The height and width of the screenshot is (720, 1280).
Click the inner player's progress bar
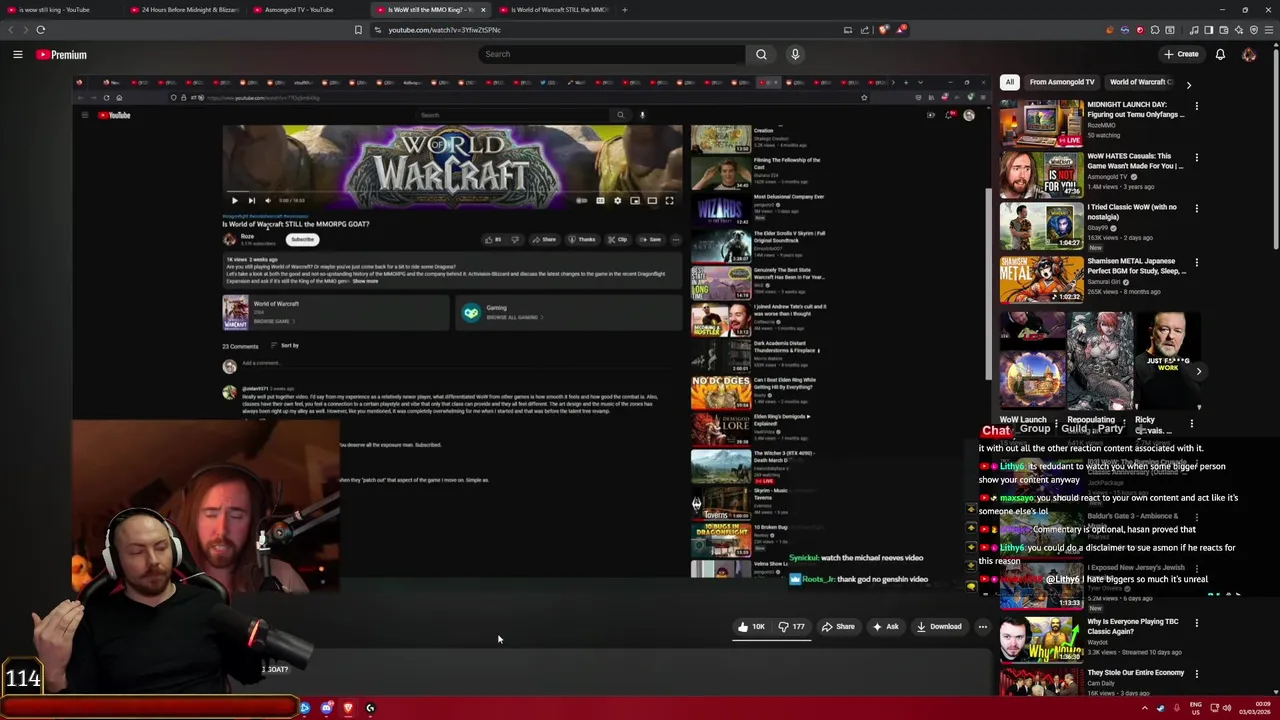click(x=452, y=191)
